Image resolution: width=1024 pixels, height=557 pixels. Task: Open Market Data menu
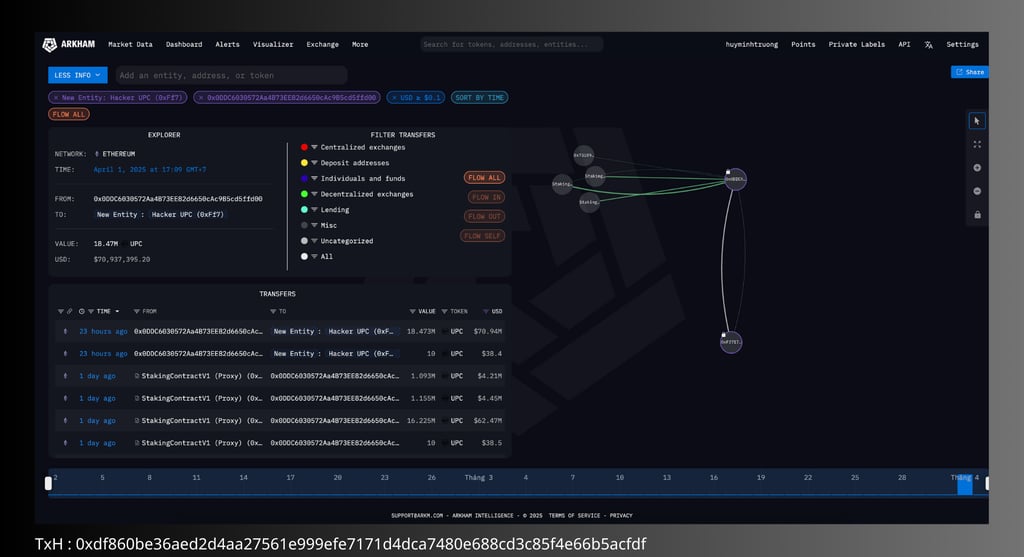(130, 44)
